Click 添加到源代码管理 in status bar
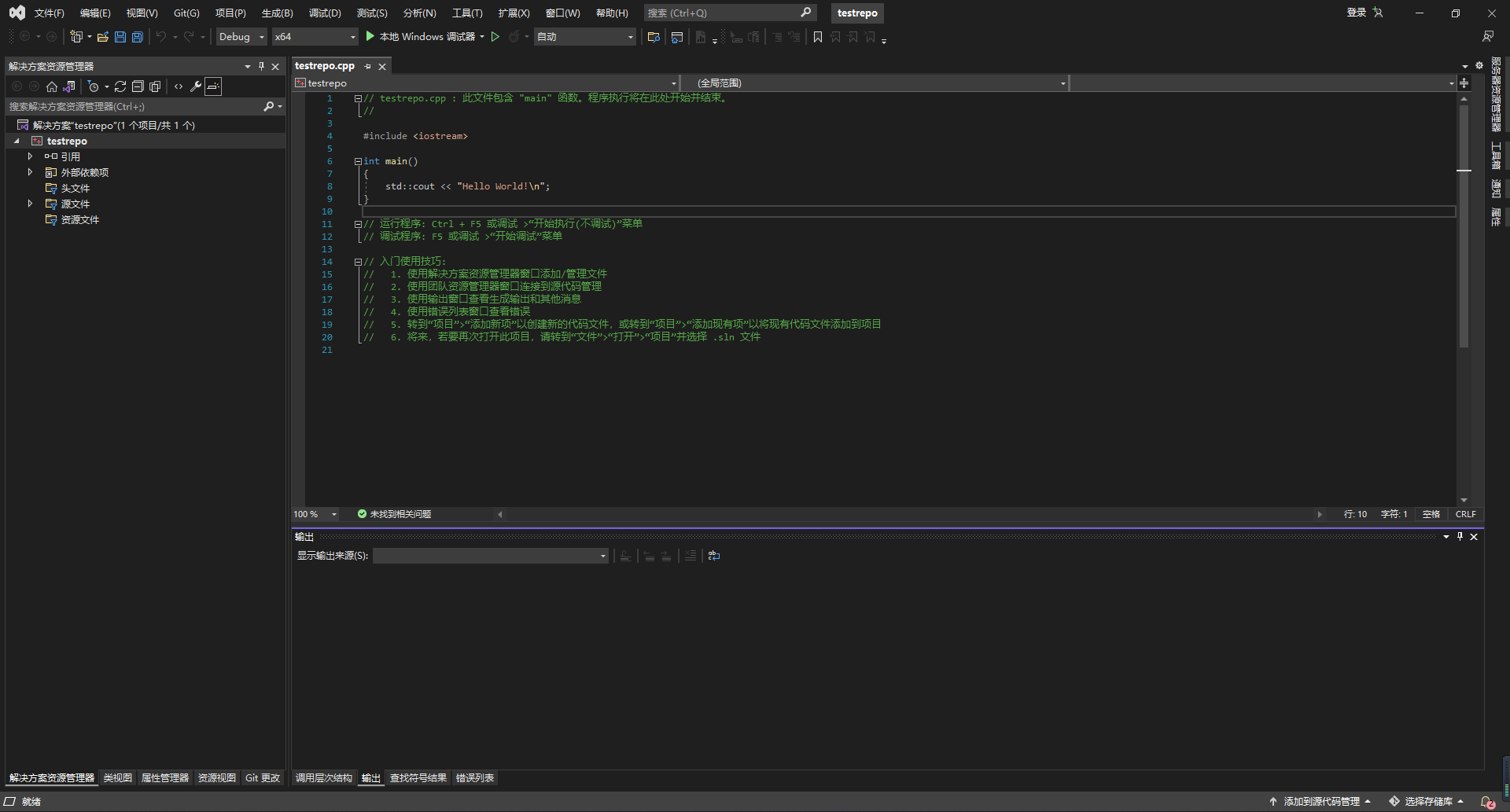This screenshot has height=812, width=1510. click(1320, 801)
